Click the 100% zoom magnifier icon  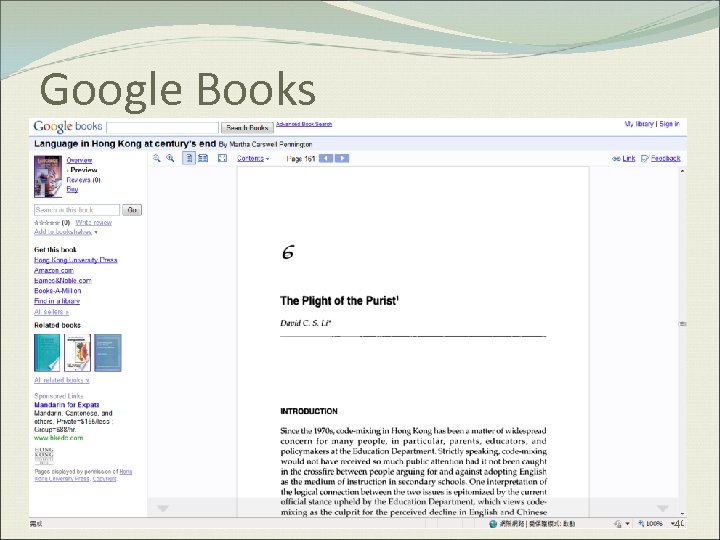pyautogui.click(x=641, y=524)
